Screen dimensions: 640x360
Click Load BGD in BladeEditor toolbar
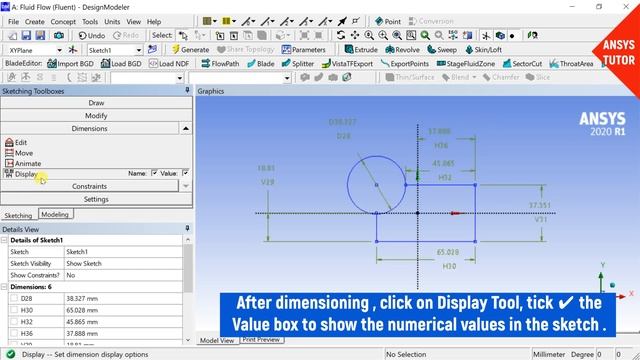121,64
